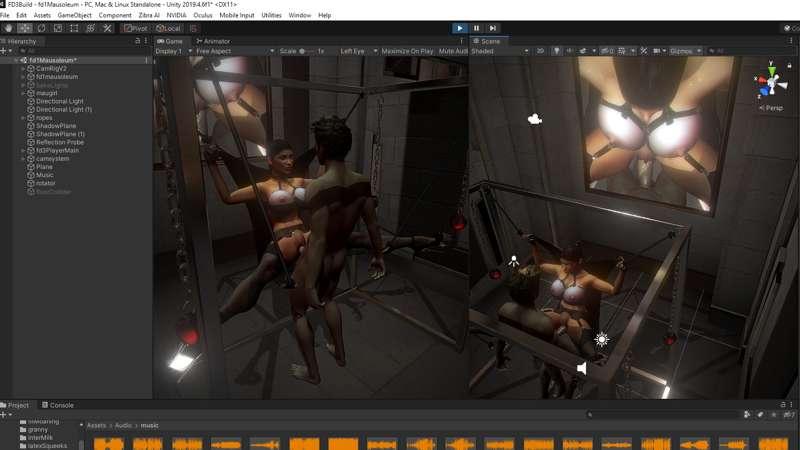This screenshot has height=450, width=800.
Task: Toggle Local handle rotation mode
Action: 168,29
